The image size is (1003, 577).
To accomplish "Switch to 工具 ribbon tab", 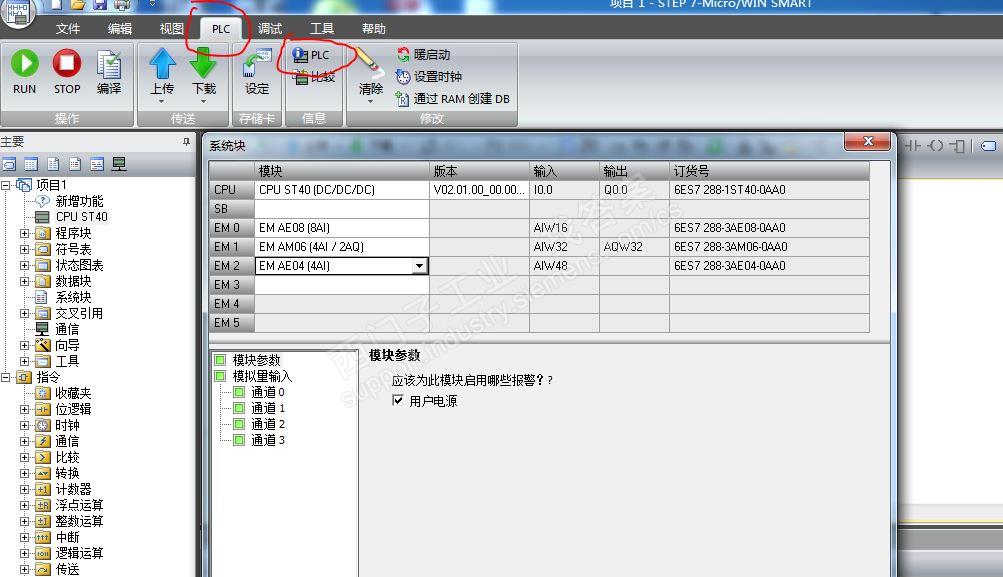I will (322, 29).
